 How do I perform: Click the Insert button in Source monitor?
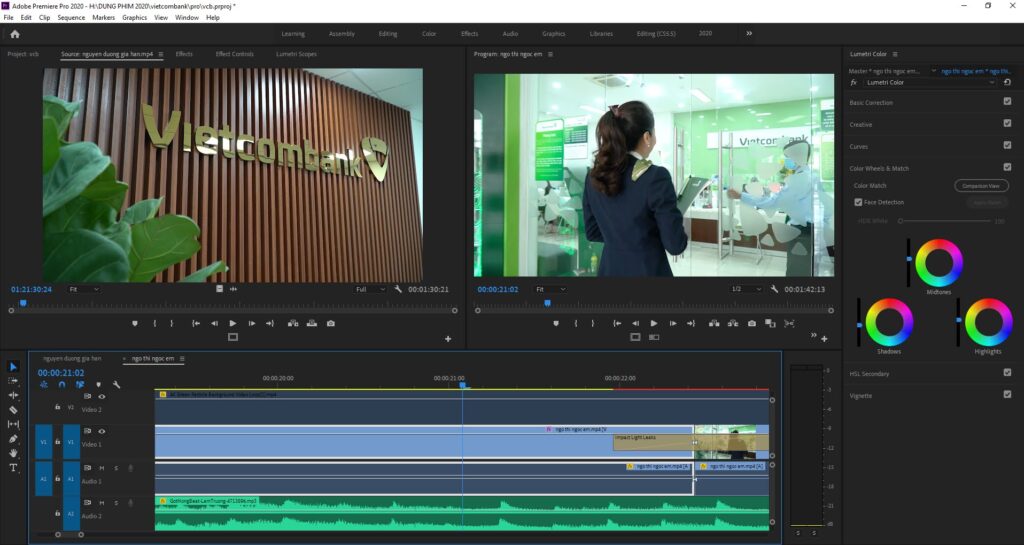click(293, 323)
